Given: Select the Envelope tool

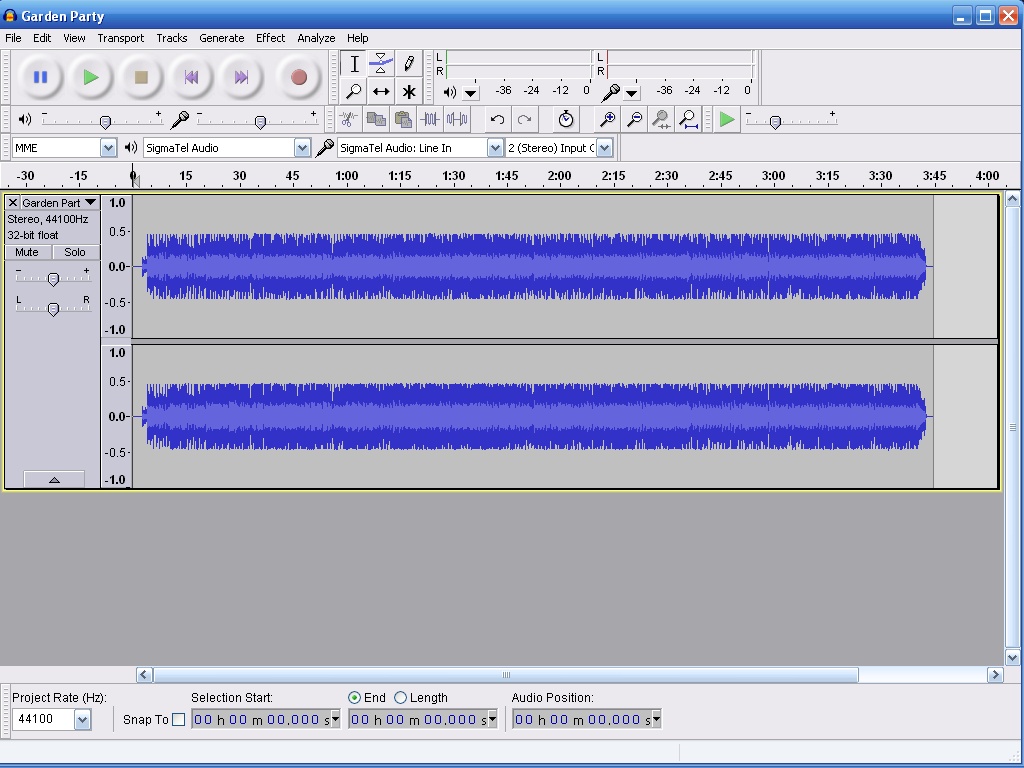Looking at the screenshot, I should pos(381,63).
